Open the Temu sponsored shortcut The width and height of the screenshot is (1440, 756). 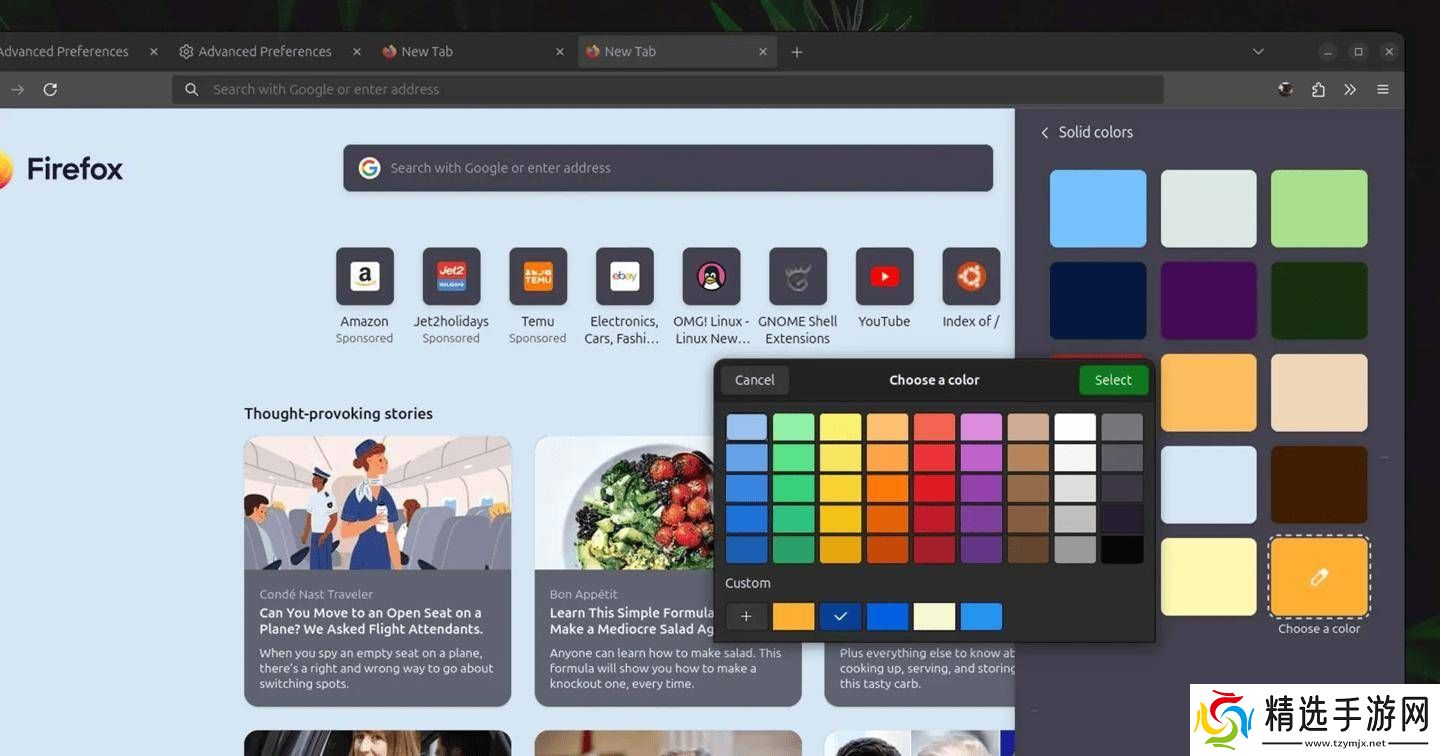click(538, 277)
